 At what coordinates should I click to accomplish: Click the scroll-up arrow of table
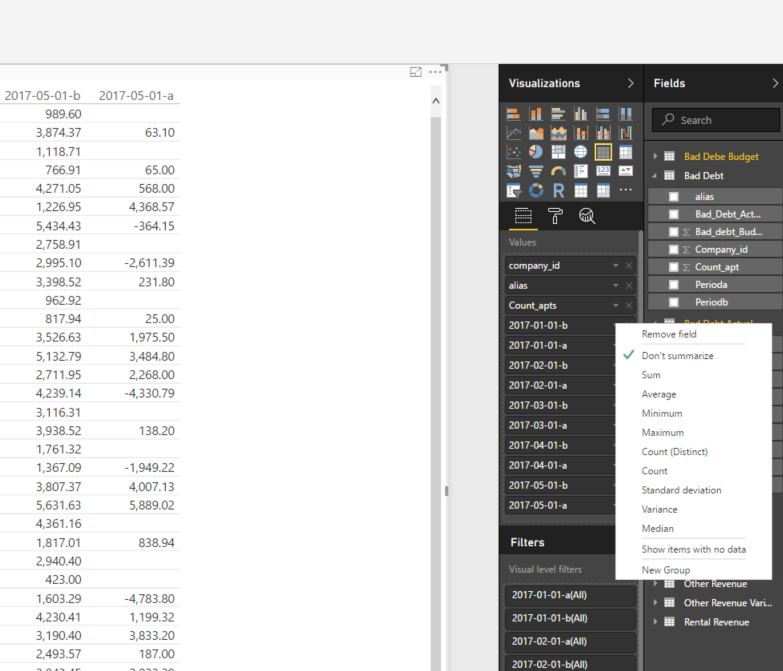pyautogui.click(x=435, y=101)
